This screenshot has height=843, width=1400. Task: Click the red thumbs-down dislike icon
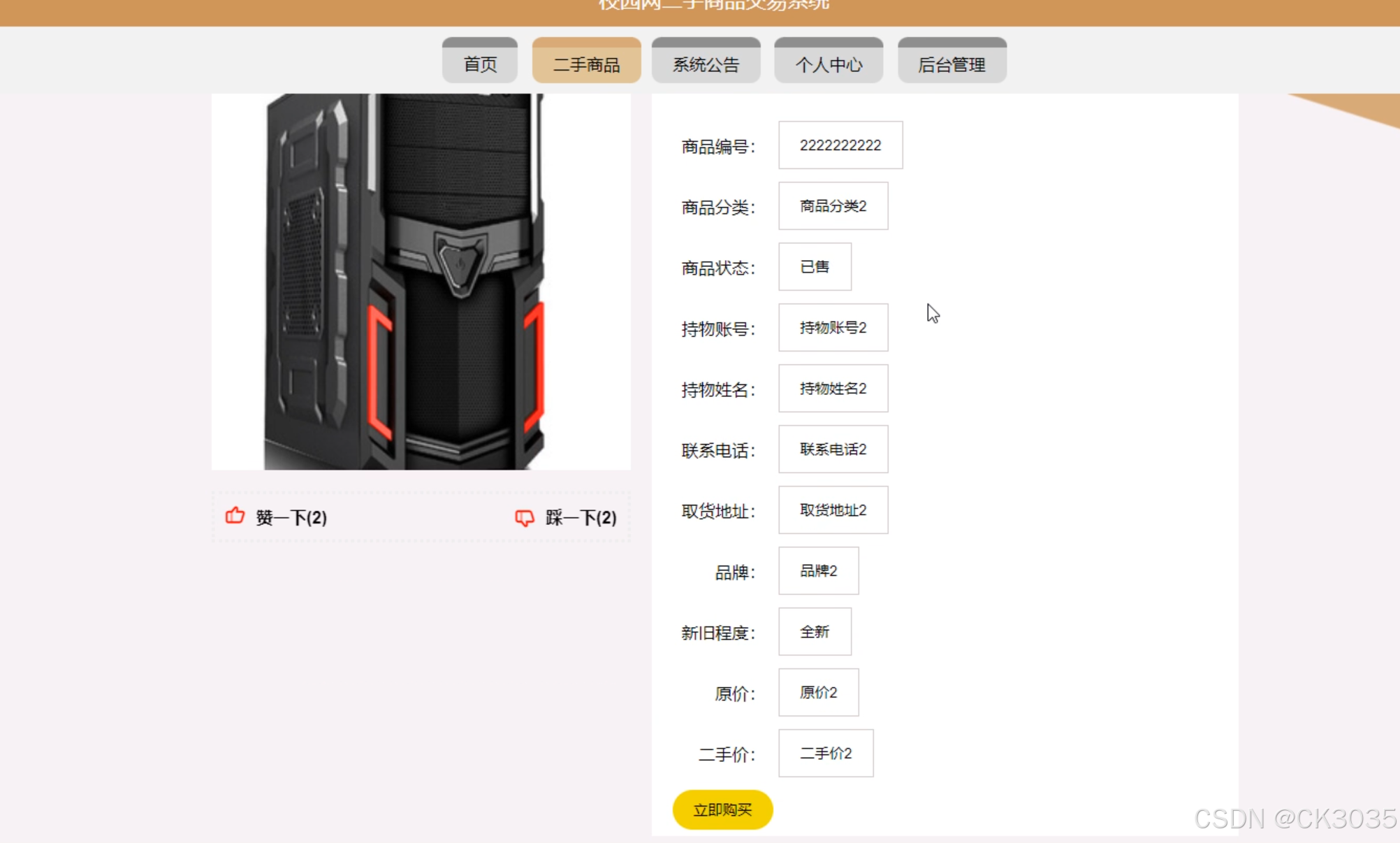[524, 517]
